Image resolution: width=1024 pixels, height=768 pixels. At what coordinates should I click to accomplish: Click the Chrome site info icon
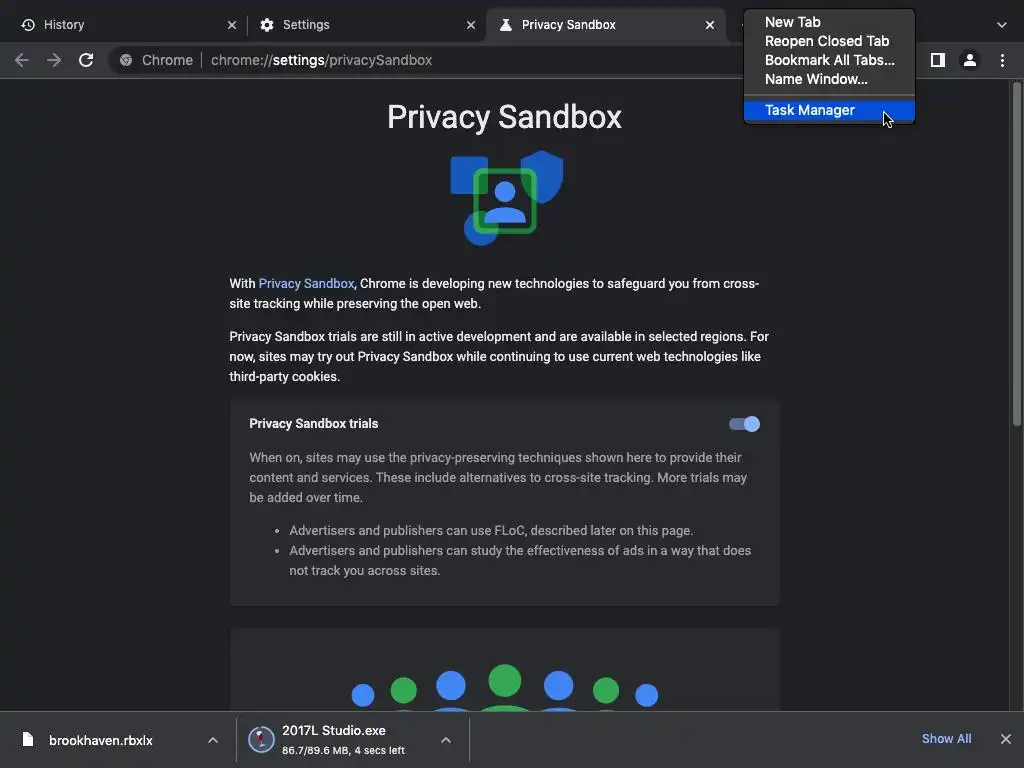click(126, 60)
